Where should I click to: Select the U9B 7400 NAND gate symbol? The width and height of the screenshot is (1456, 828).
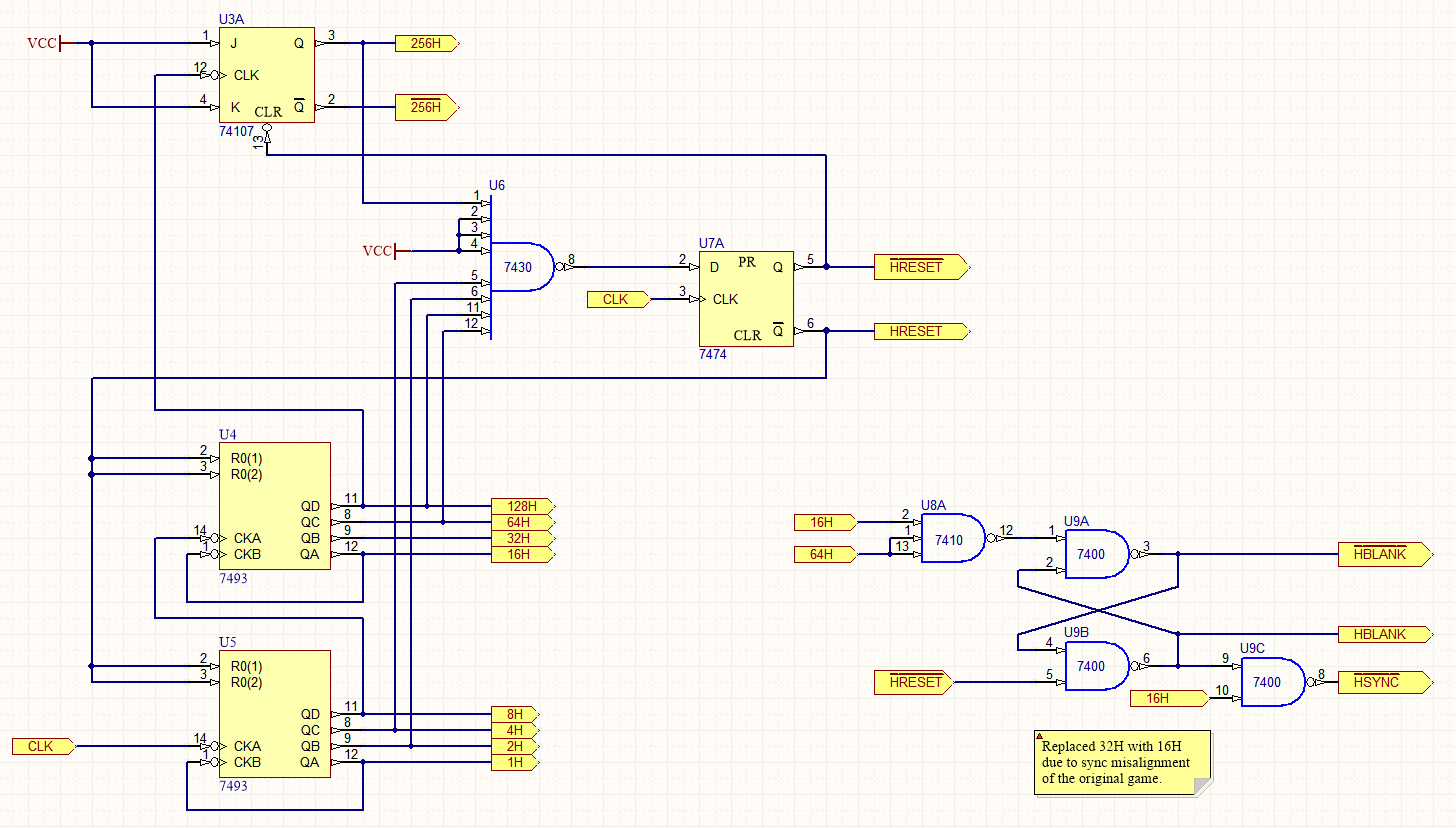(x=1097, y=666)
